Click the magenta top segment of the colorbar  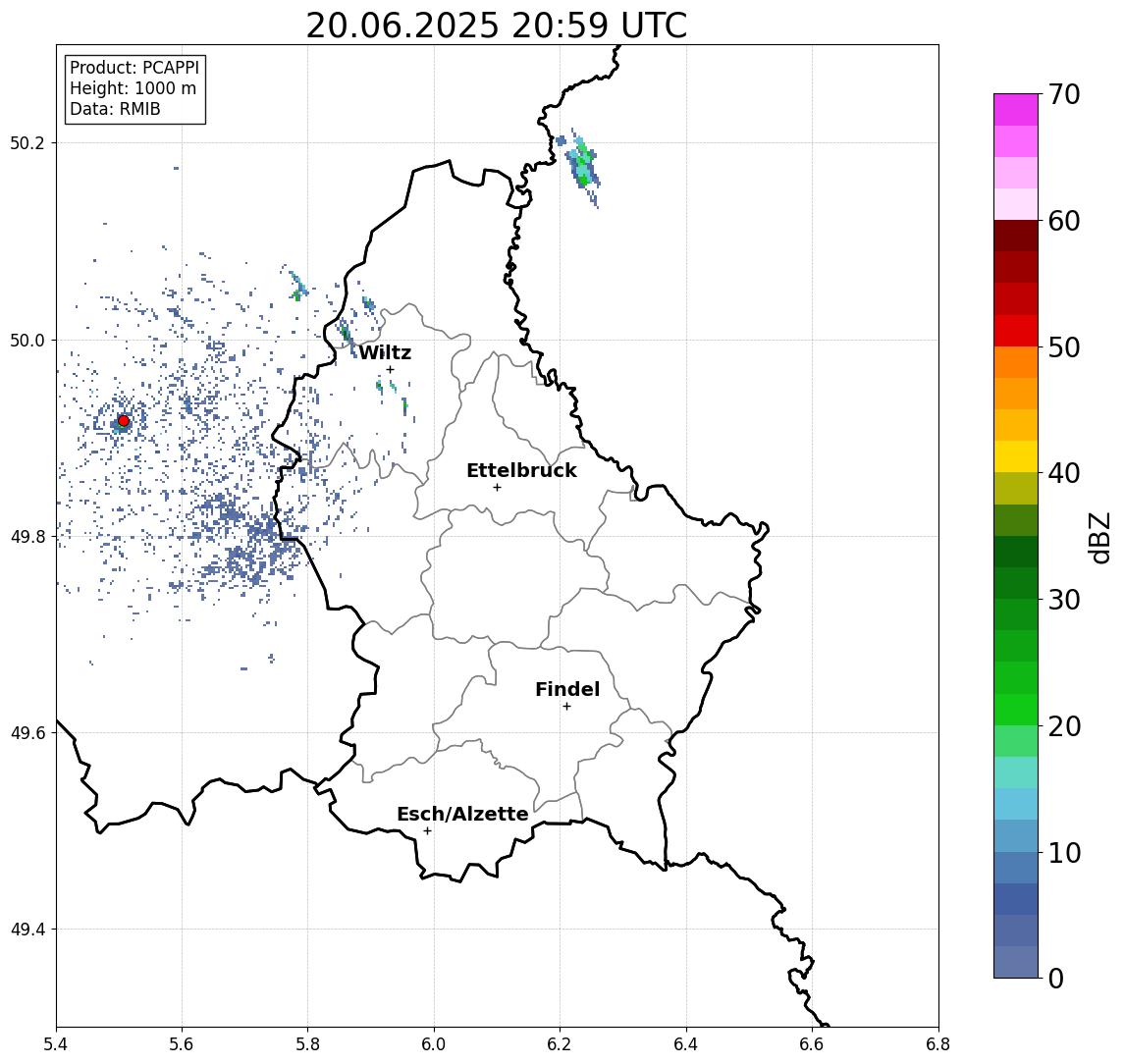point(1016,110)
